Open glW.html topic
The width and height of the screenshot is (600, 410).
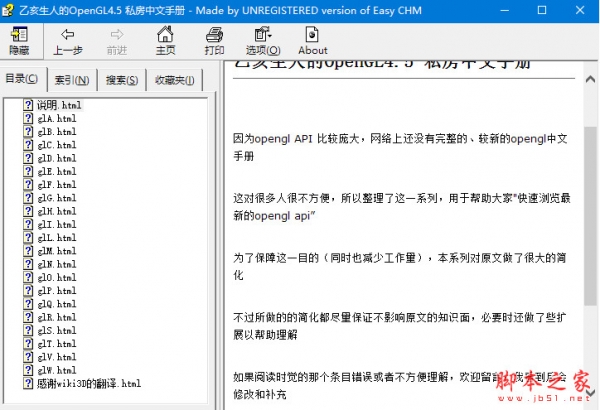tap(57, 370)
